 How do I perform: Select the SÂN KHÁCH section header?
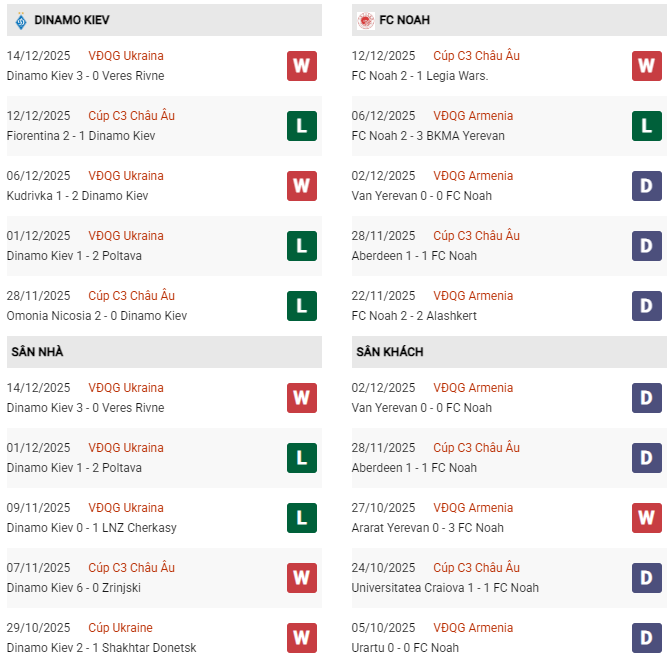coord(389,352)
